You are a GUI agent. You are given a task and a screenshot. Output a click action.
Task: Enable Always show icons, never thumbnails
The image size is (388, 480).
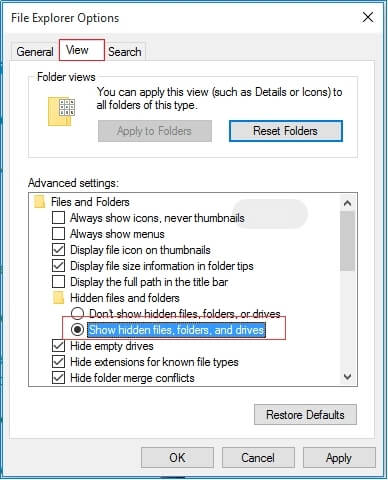tap(58, 218)
